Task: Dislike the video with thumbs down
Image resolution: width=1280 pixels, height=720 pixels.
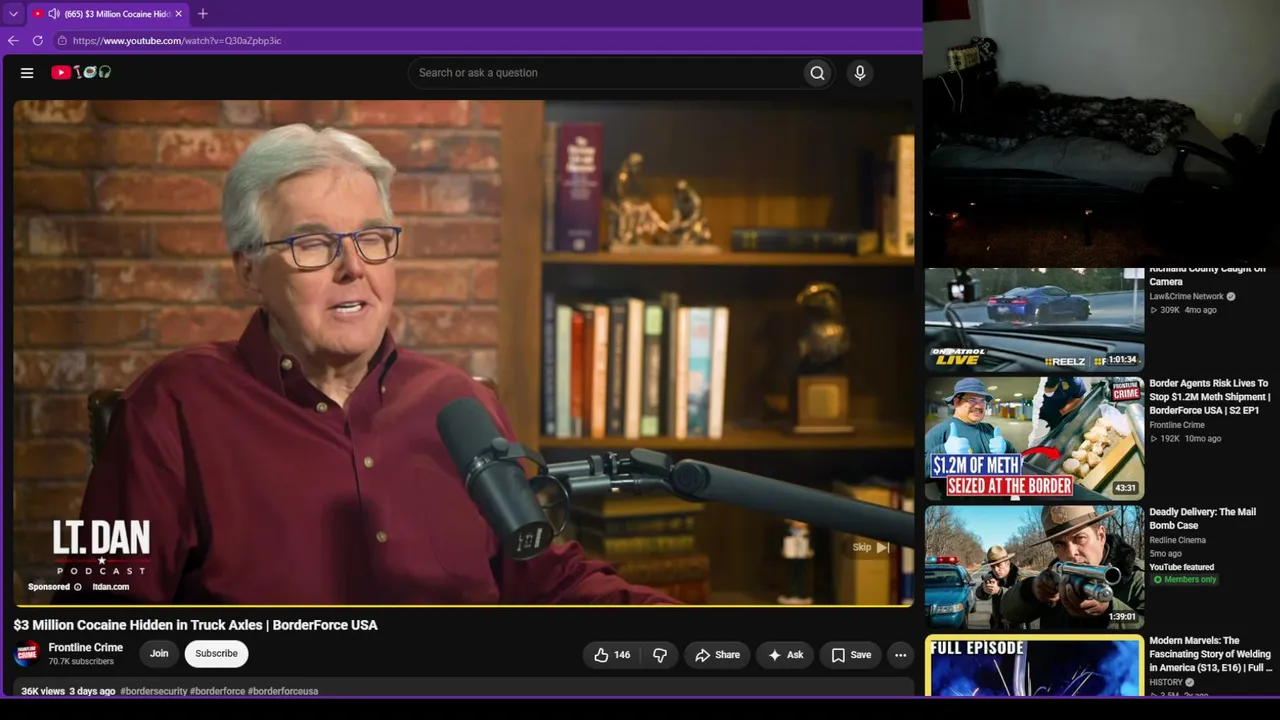Action: click(x=660, y=655)
